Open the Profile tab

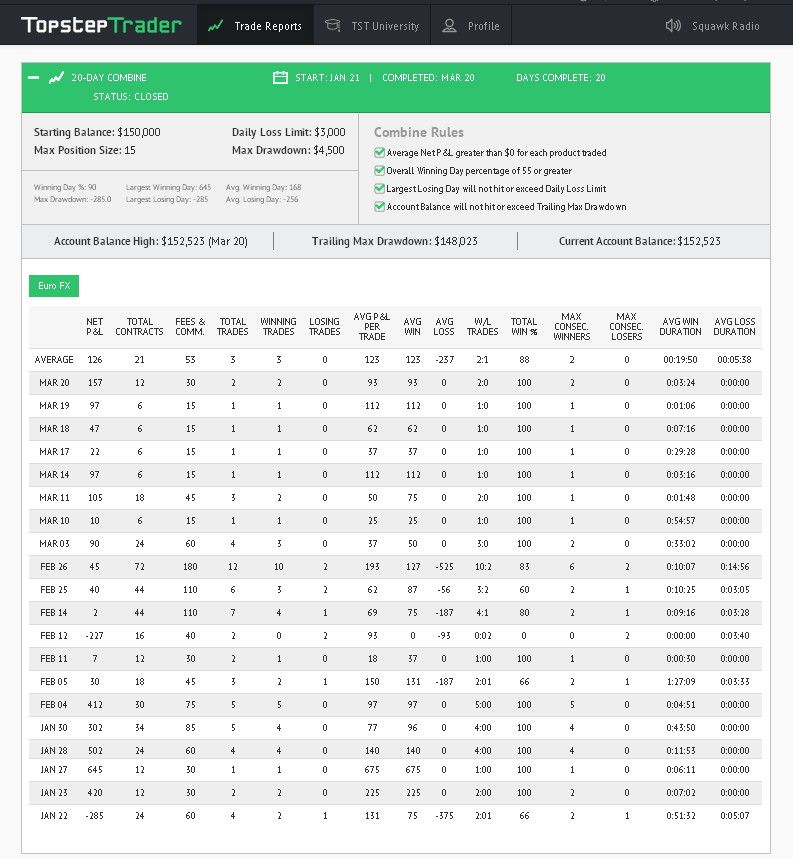point(471,25)
